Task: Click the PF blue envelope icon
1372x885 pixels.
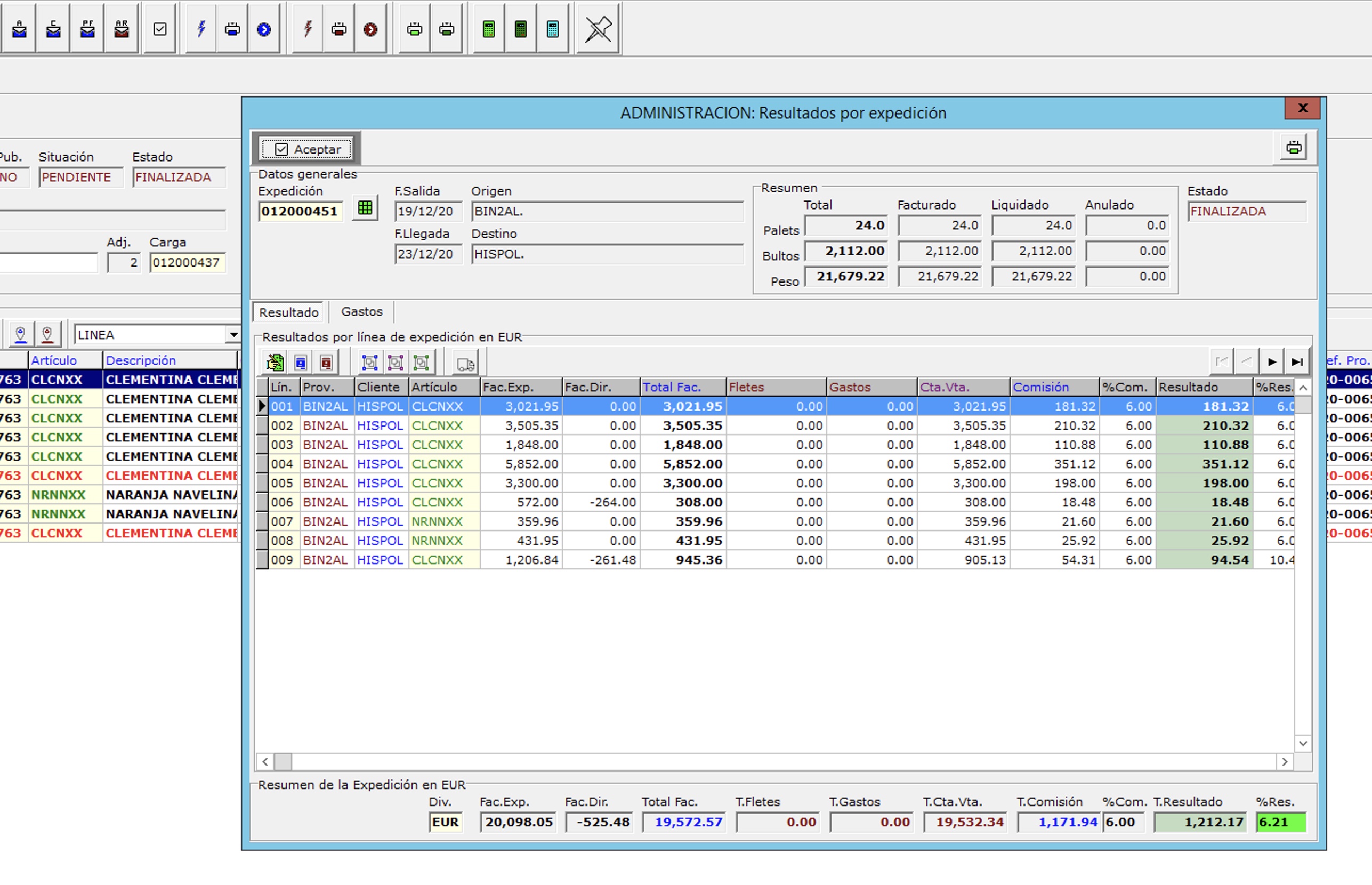Action: click(87, 29)
